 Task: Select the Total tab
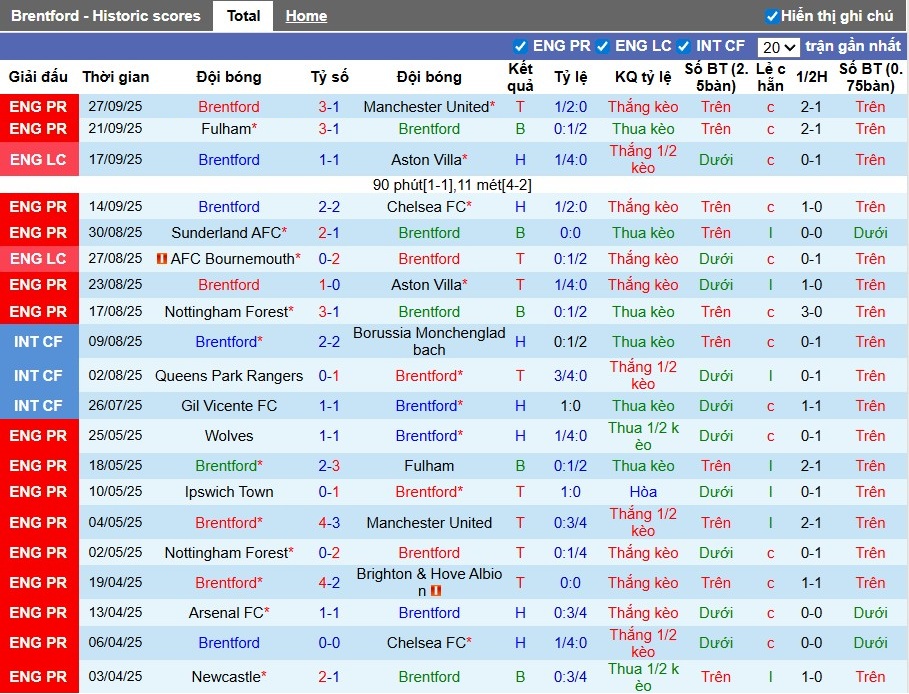point(243,15)
